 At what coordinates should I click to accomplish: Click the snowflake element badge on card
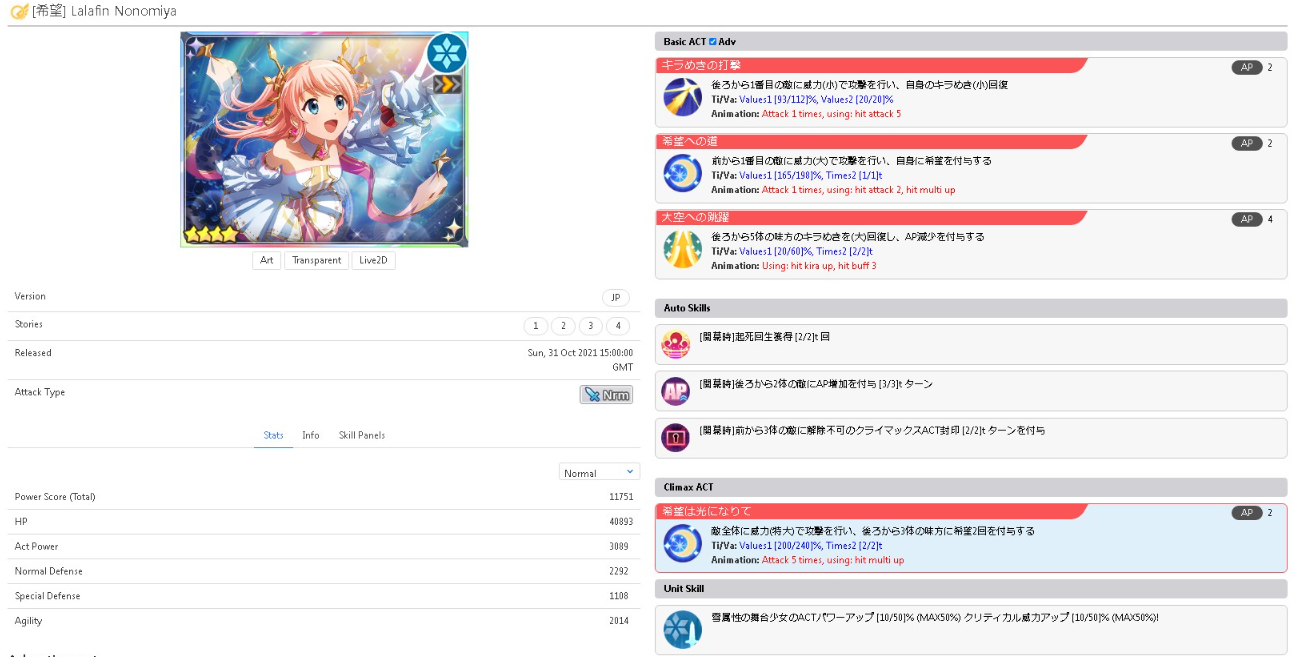tap(446, 53)
